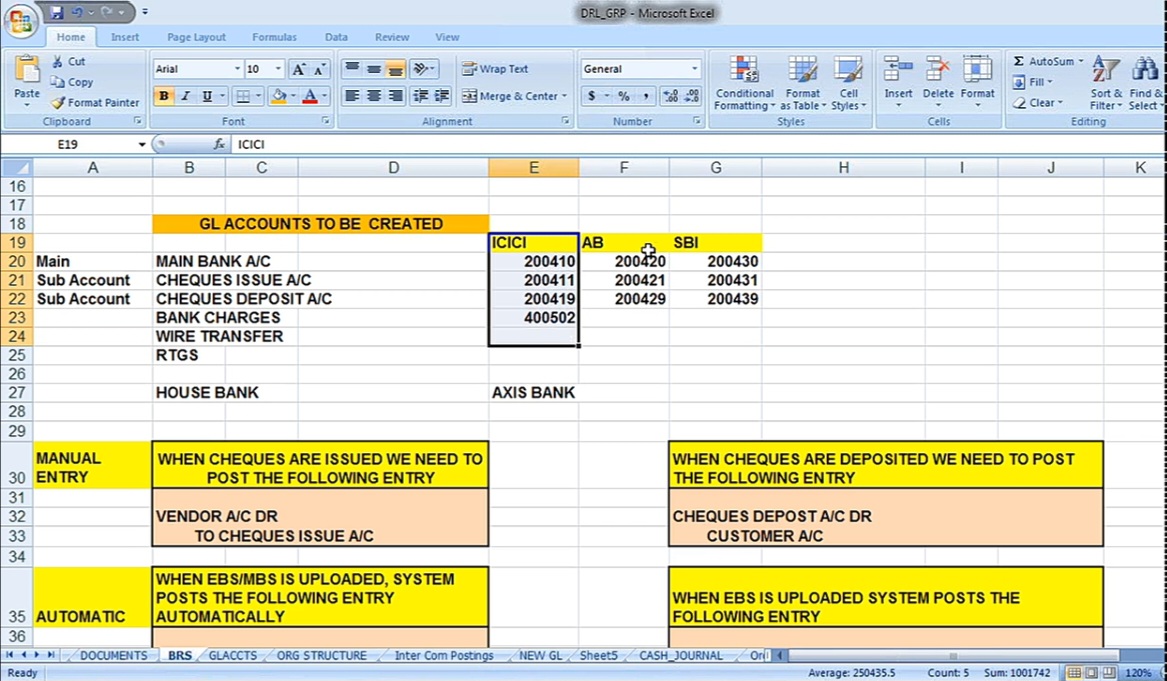
Task: Toggle Italic formatting
Action: pos(185,96)
